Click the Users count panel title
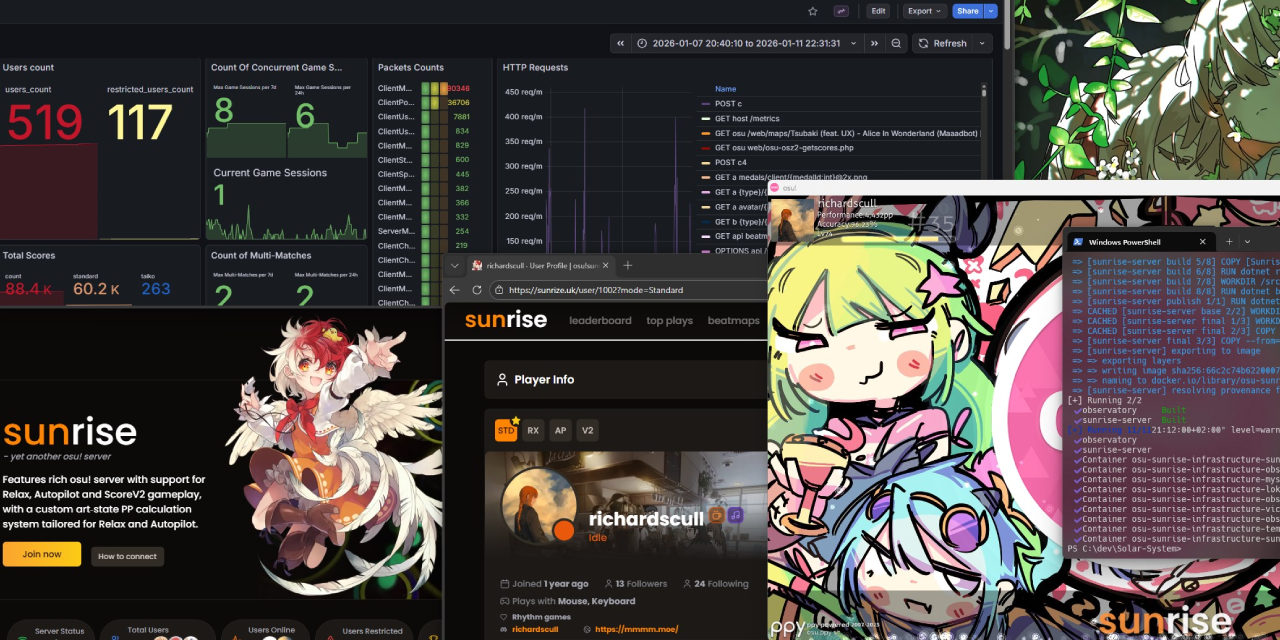 pyautogui.click(x=28, y=67)
